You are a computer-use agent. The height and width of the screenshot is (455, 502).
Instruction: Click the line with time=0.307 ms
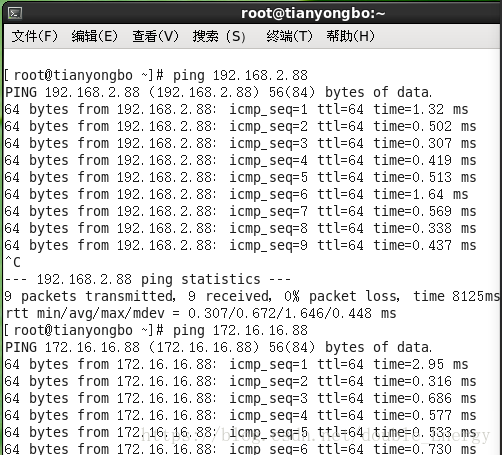240,143
